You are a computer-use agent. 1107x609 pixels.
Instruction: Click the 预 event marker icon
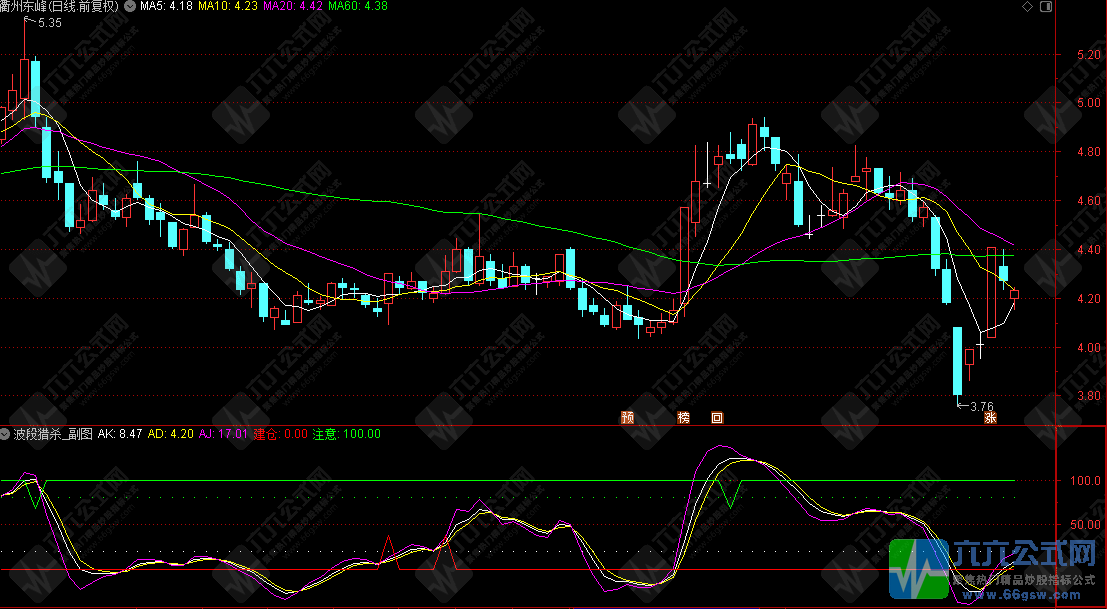point(627,417)
